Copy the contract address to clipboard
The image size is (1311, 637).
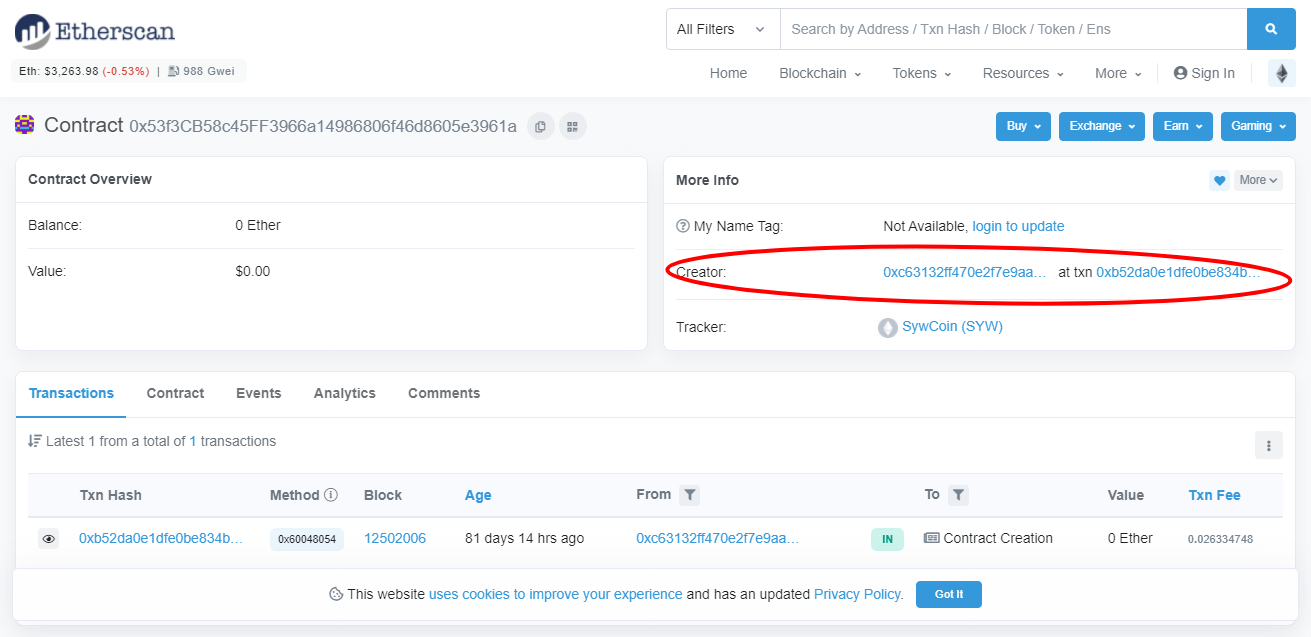540,126
